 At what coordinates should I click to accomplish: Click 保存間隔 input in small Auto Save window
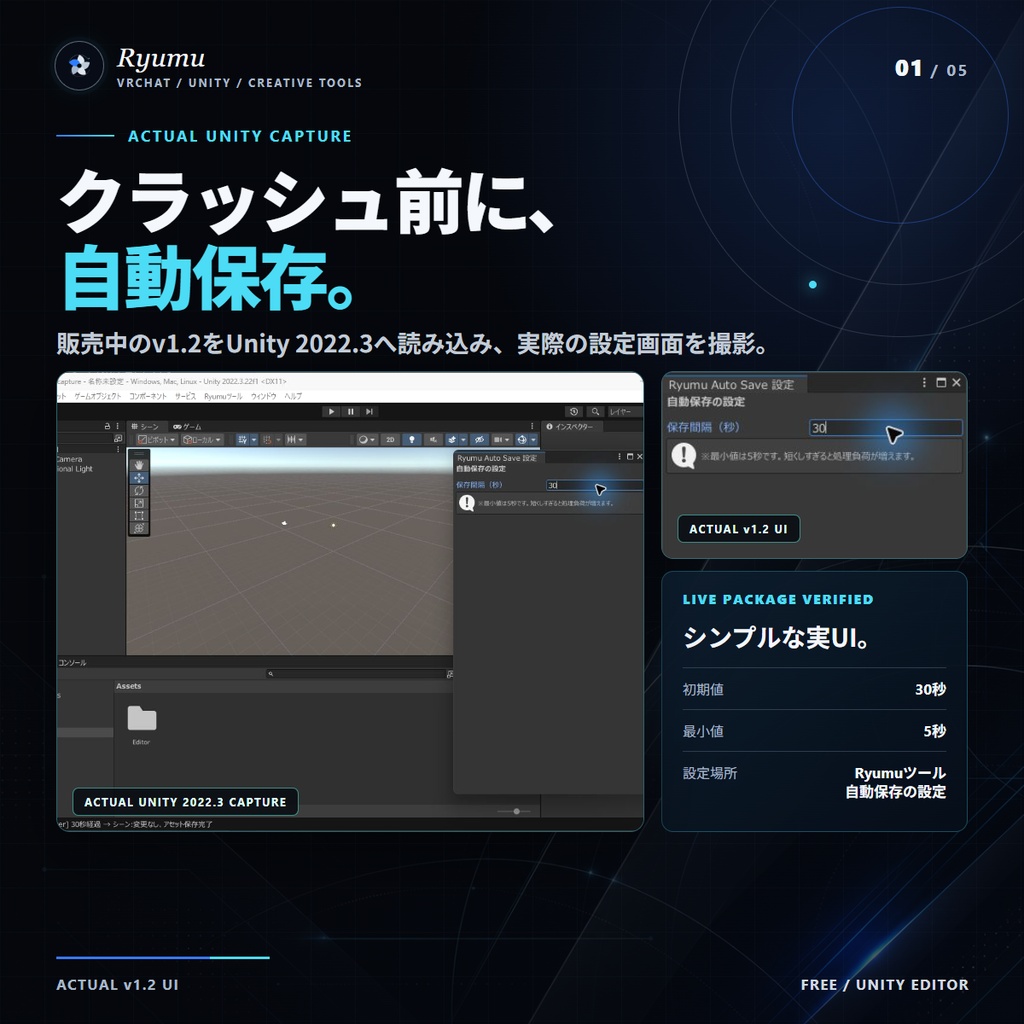(594, 485)
